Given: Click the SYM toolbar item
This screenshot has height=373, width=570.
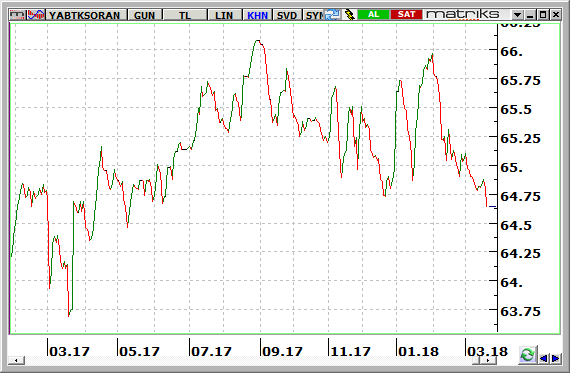Looking at the screenshot, I should point(314,15).
